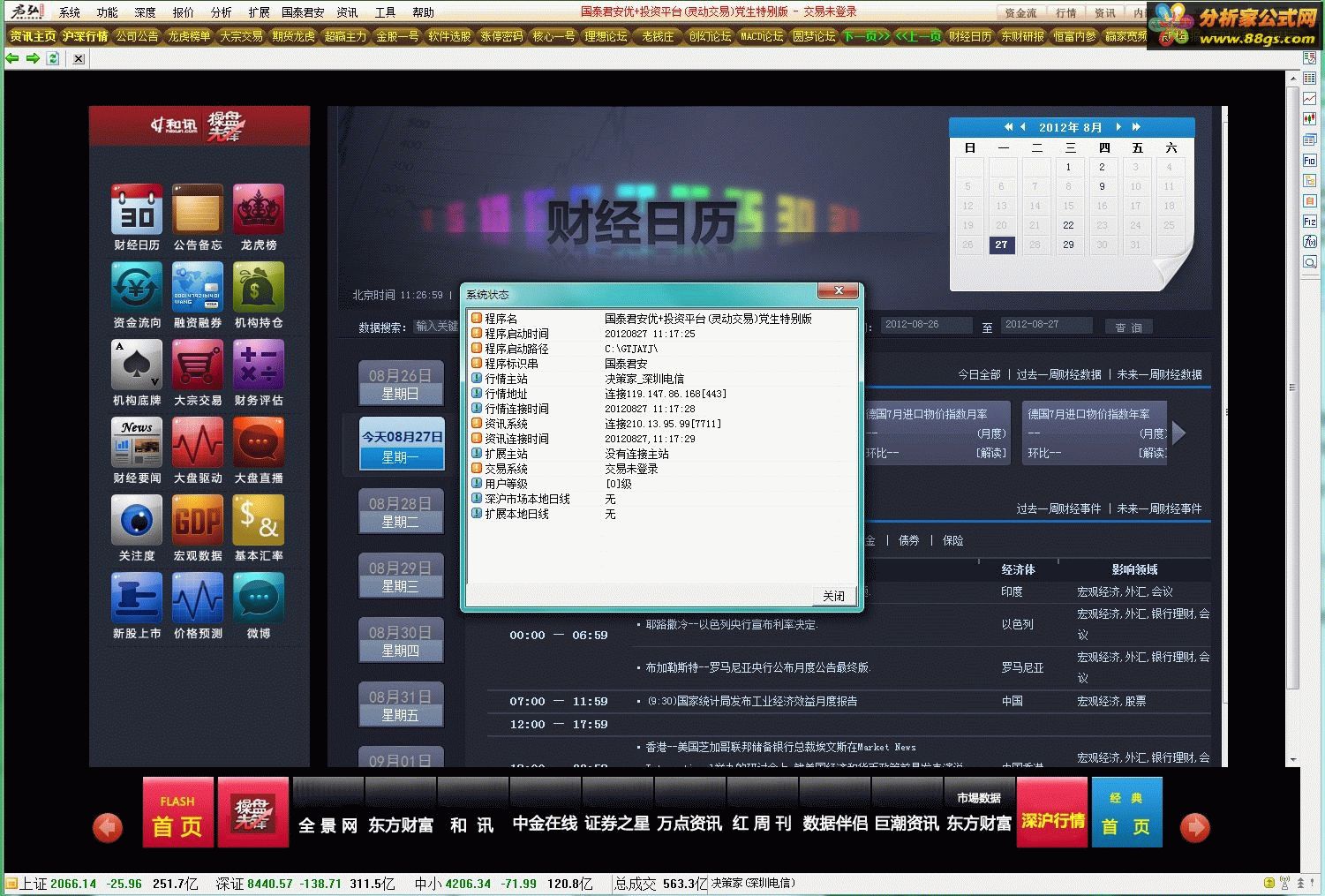
Task: Click the green back arrow in the toolbar
Action: (12, 58)
